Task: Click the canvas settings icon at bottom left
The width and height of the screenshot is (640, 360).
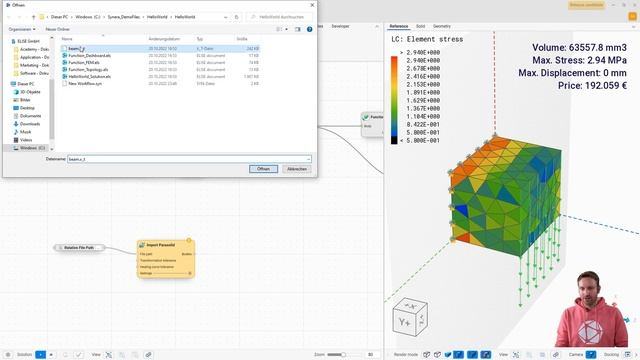Action: 8,355
